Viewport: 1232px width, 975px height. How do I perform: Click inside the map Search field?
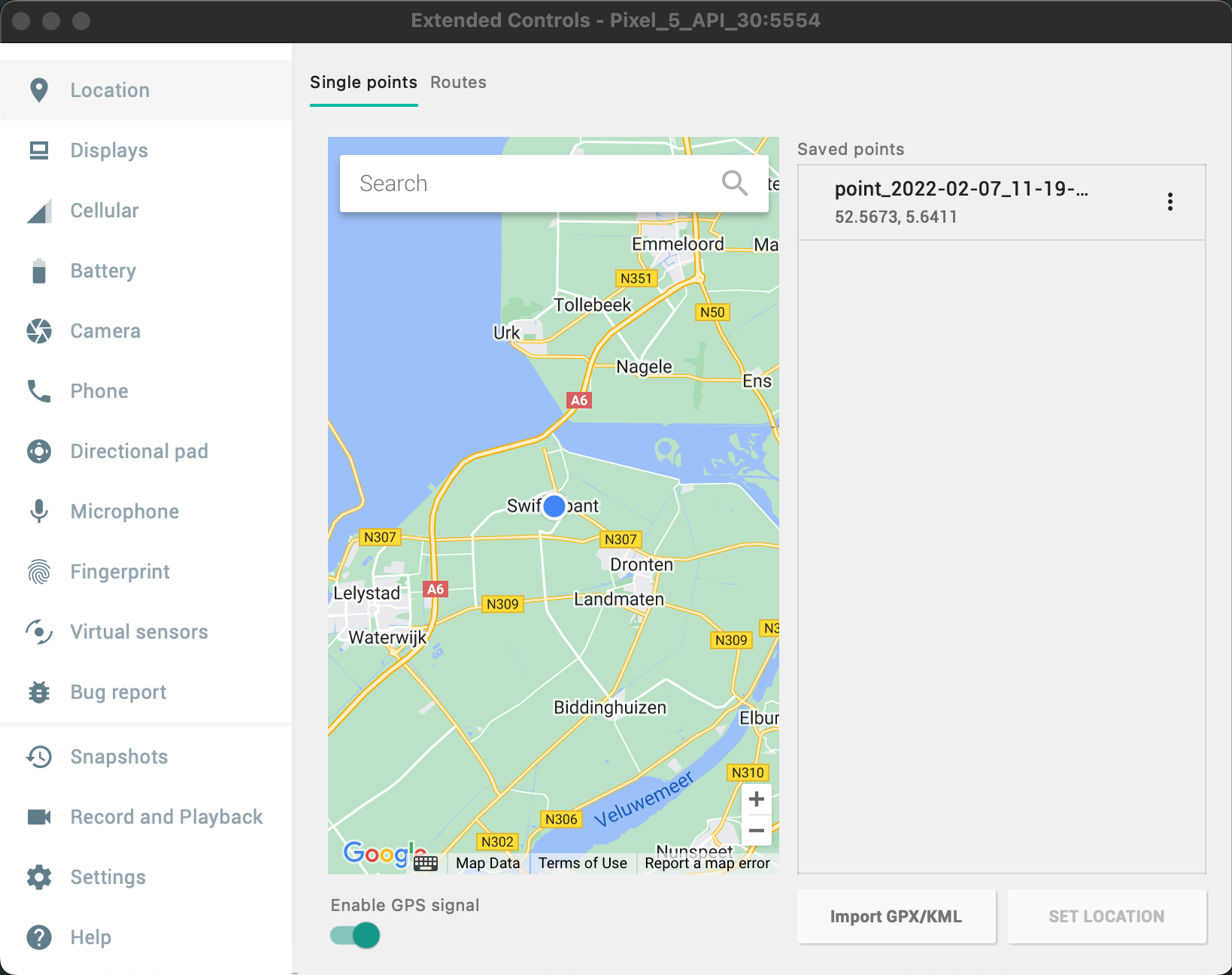pyautogui.click(x=526, y=183)
